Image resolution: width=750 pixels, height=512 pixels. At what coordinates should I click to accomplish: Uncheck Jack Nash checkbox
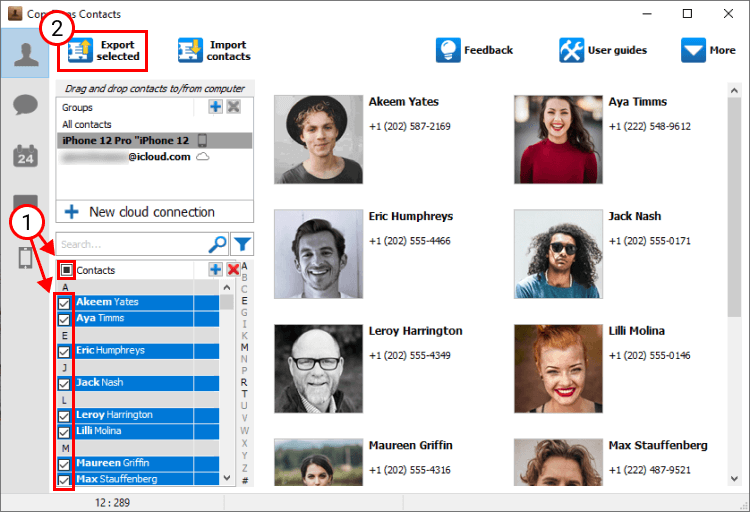coord(64,384)
